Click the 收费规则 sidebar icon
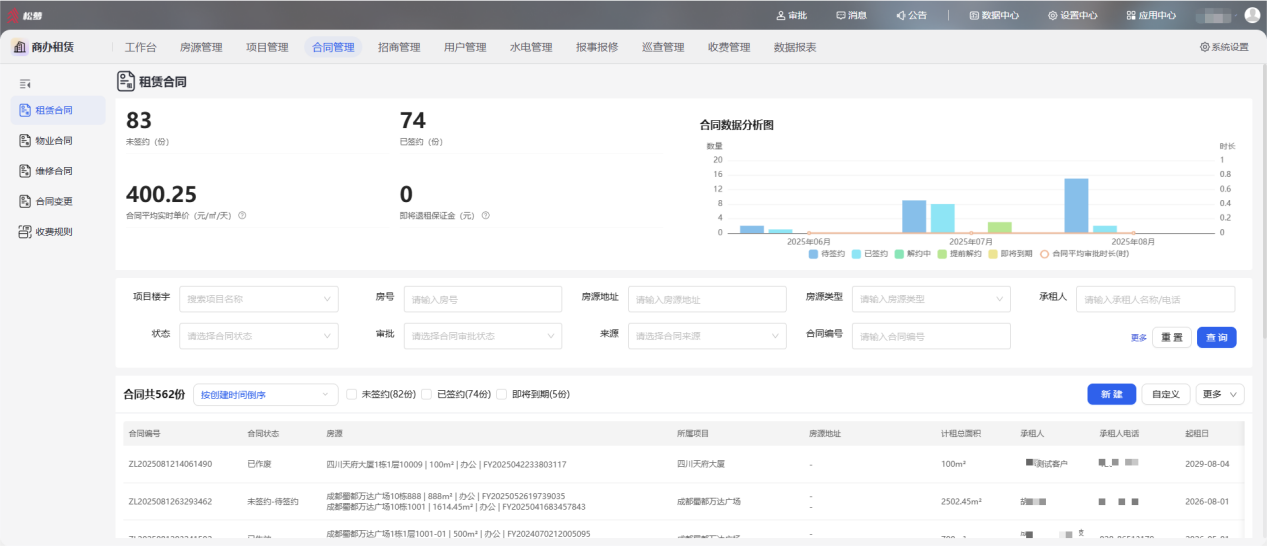1267x546 pixels. coord(26,232)
